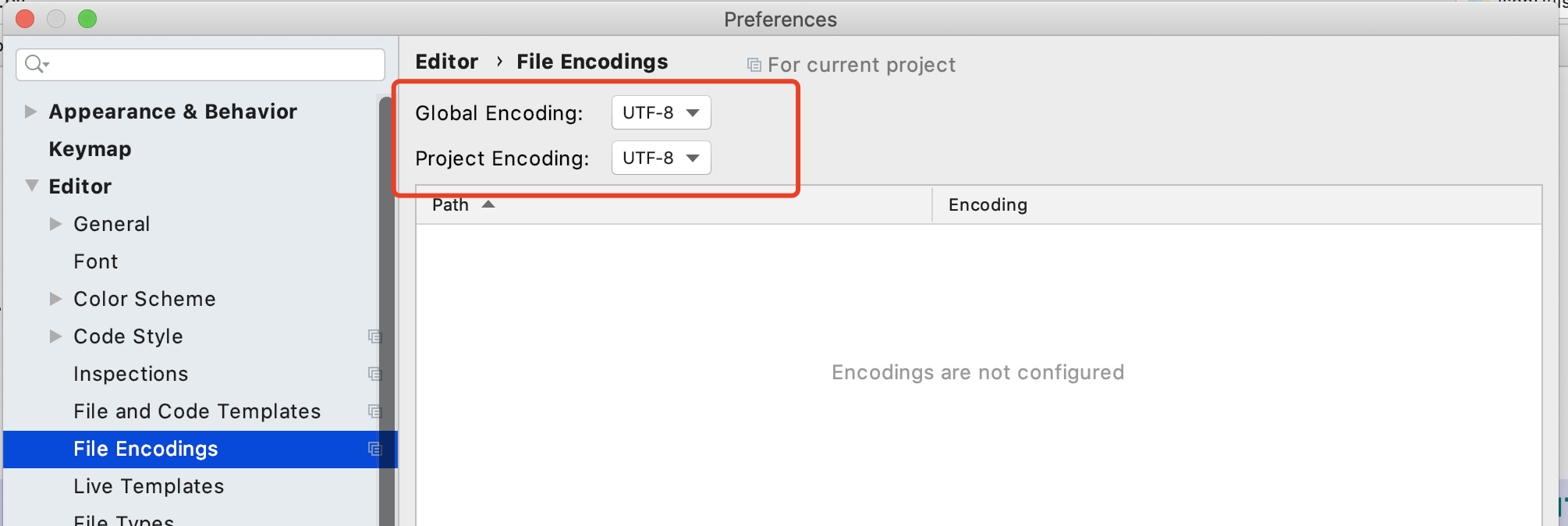Expand Appearance & Behavior section

30,112
